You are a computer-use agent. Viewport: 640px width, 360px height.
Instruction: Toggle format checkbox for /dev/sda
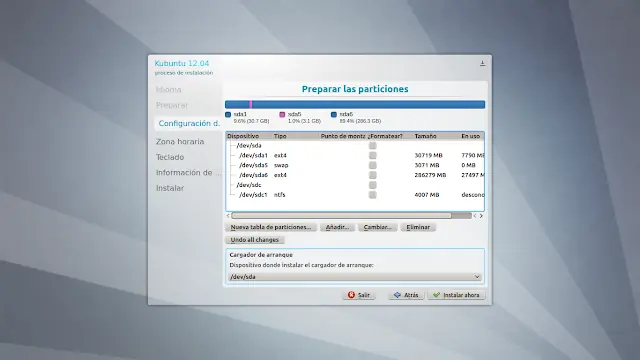373,145
